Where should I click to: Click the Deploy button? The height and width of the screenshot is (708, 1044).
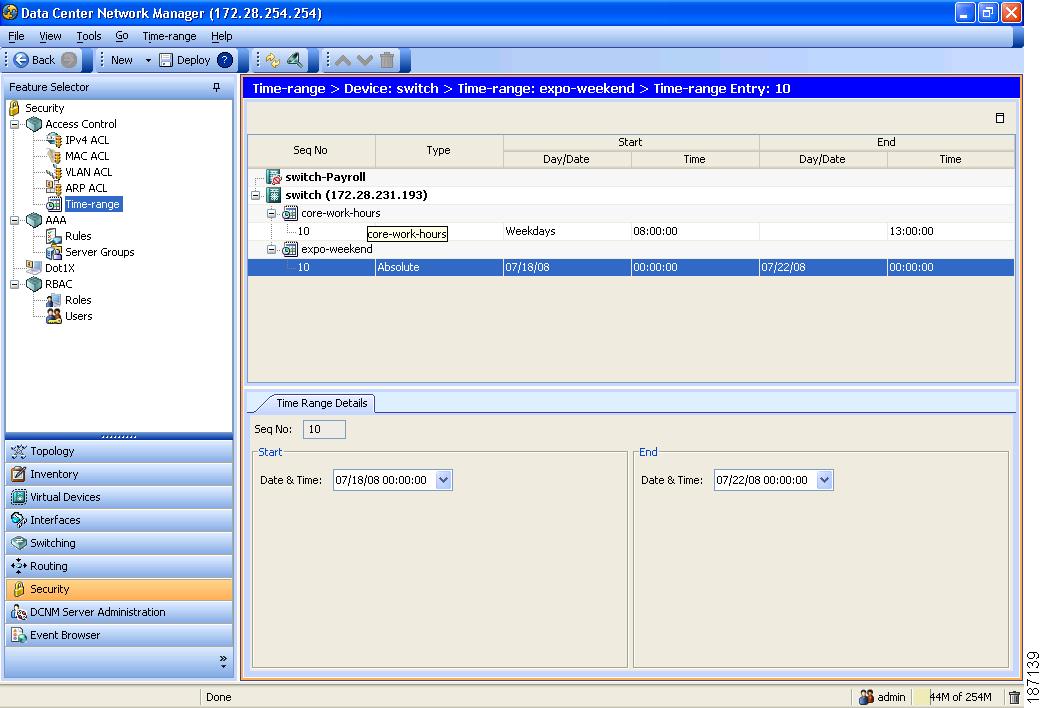click(x=185, y=60)
